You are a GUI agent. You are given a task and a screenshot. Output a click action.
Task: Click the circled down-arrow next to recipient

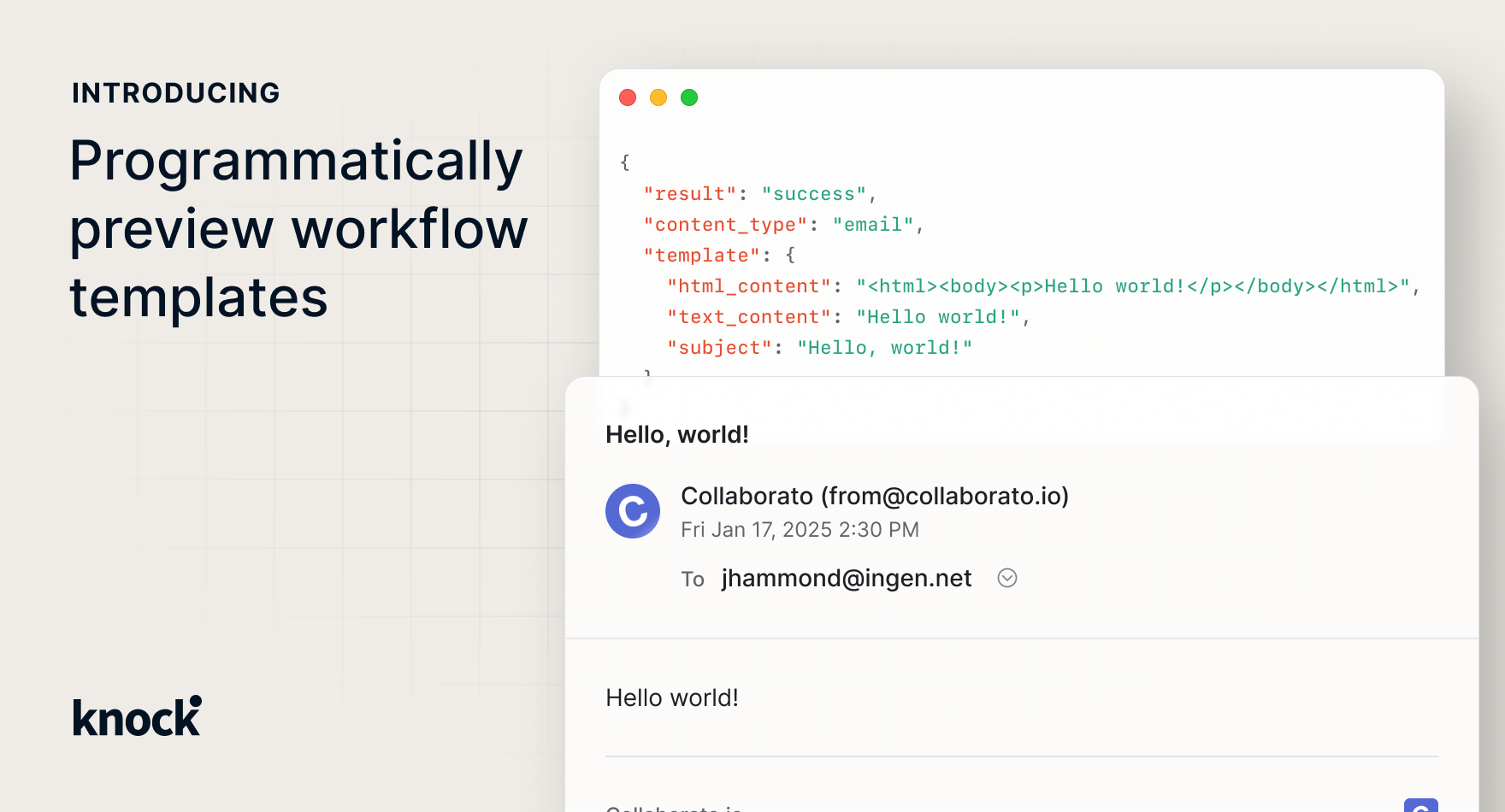(1006, 578)
